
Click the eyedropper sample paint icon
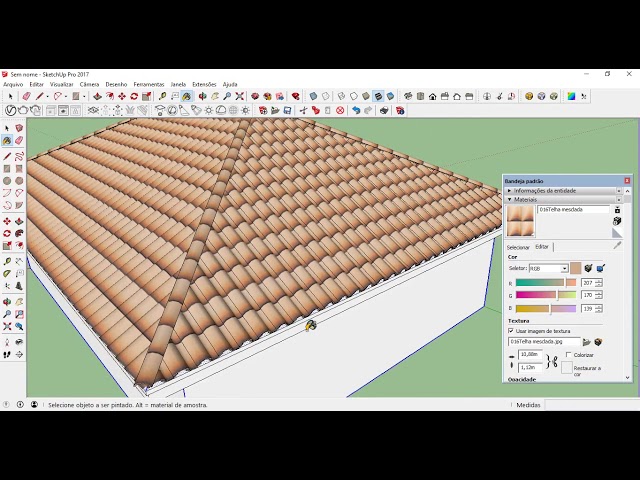(x=617, y=245)
